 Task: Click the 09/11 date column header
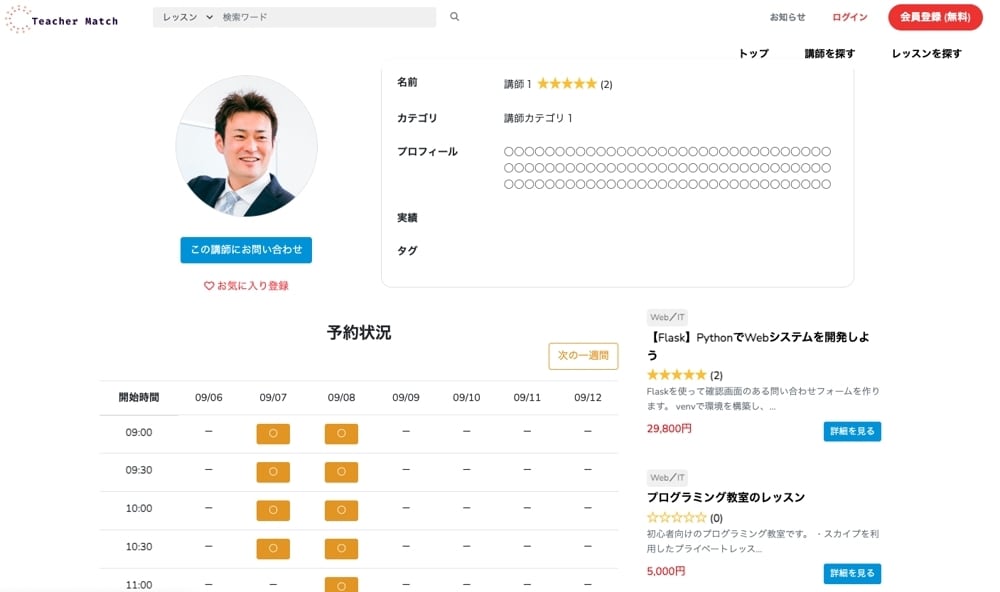[527, 397]
